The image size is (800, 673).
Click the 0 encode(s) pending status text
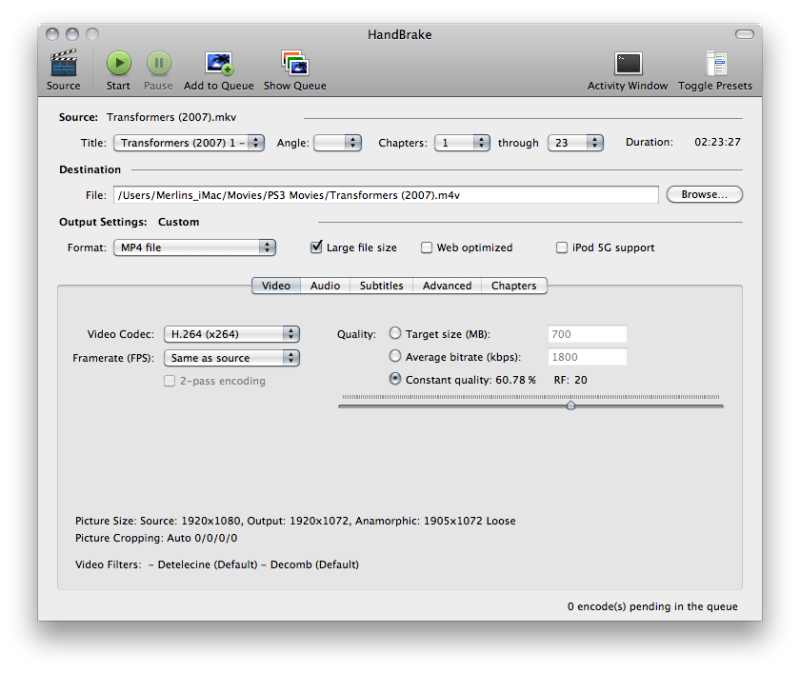pyautogui.click(x=653, y=606)
